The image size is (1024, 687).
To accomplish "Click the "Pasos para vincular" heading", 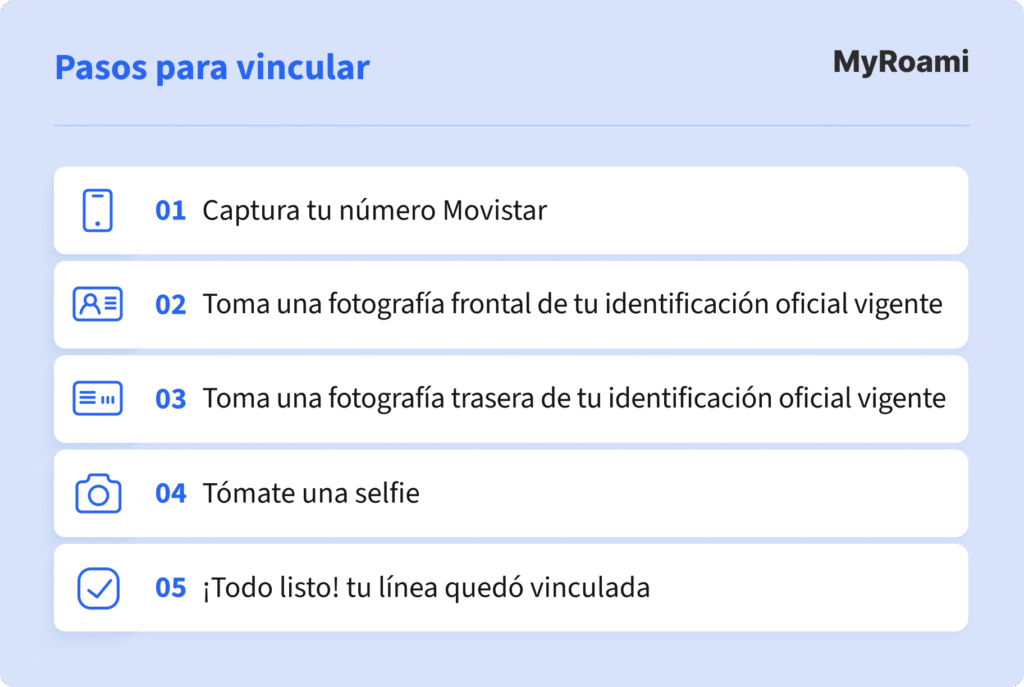I will point(211,67).
